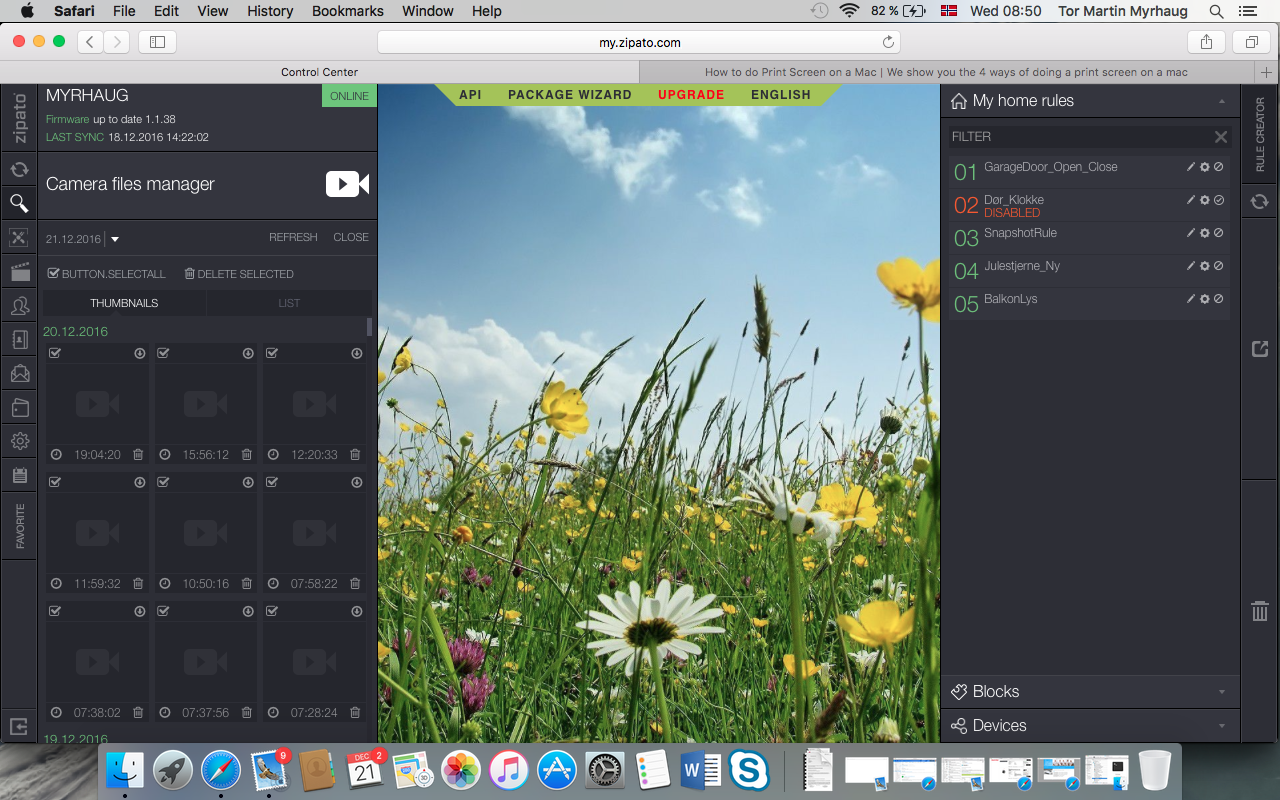This screenshot has width=1280, height=800.
Task: Delete the 15:56:12 recording via trash icon
Action: [x=246, y=455]
